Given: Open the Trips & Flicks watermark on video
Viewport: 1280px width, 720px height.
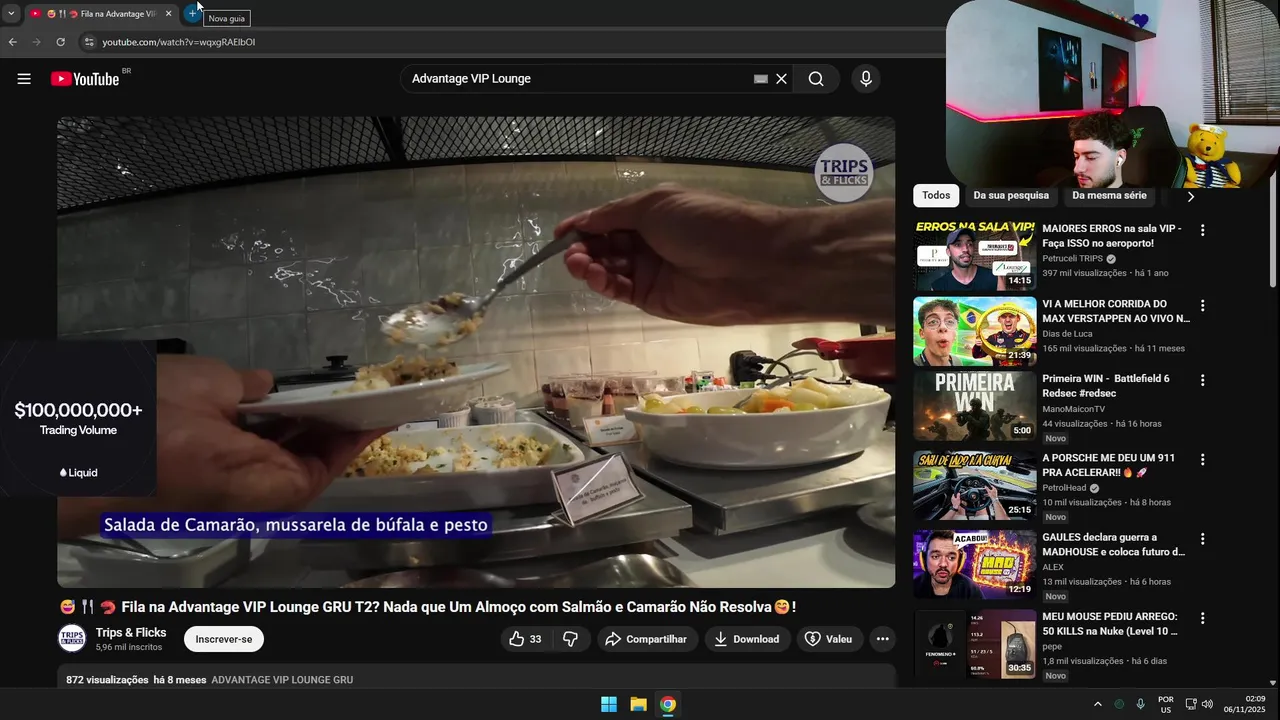Looking at the screenshot, I should tap(844, 172).
